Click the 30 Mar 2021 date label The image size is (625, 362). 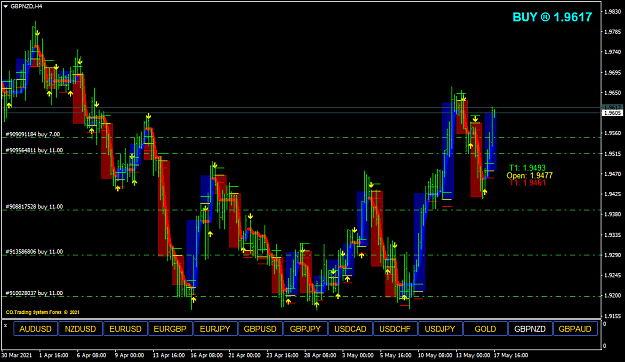pos(16,355)
